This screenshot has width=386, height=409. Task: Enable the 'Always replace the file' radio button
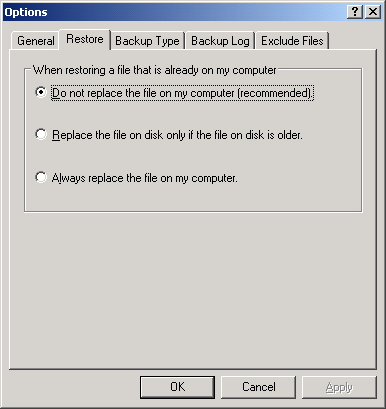coord(41,177)
